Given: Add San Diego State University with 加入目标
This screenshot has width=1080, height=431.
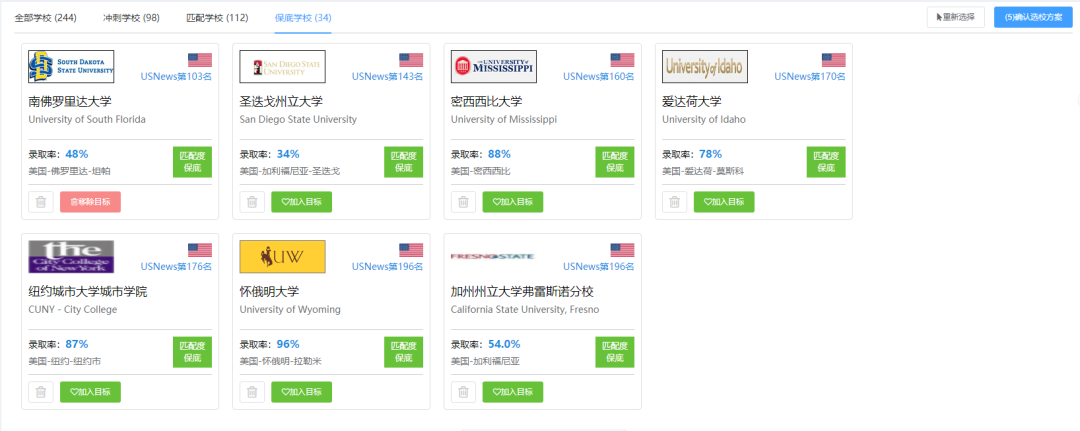Looking at the screenshot, I should tap(302, 202).
